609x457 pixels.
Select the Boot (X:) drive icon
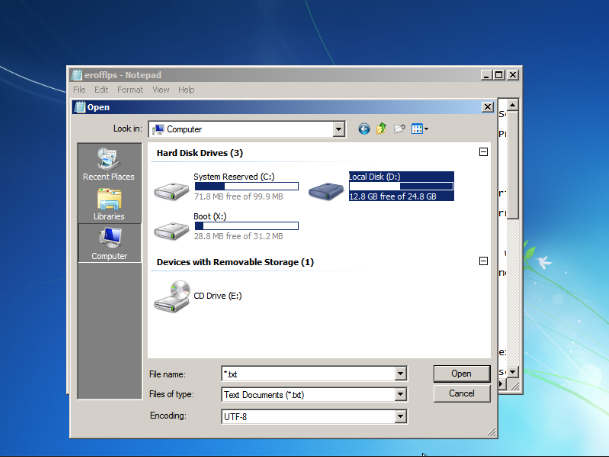coord(171,231)
